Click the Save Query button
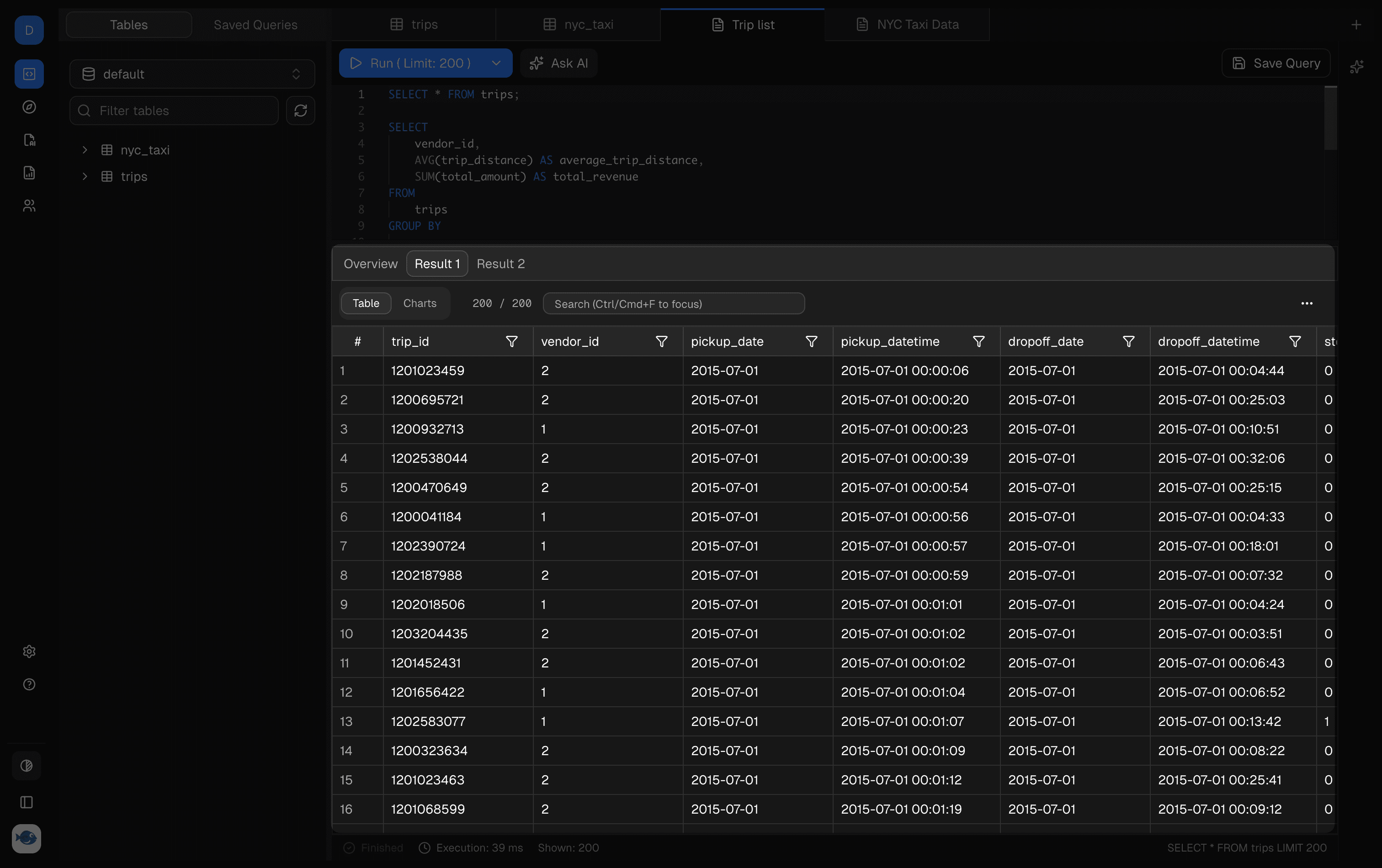Viewport: 1382px width, 868px height. [1276, 63]
